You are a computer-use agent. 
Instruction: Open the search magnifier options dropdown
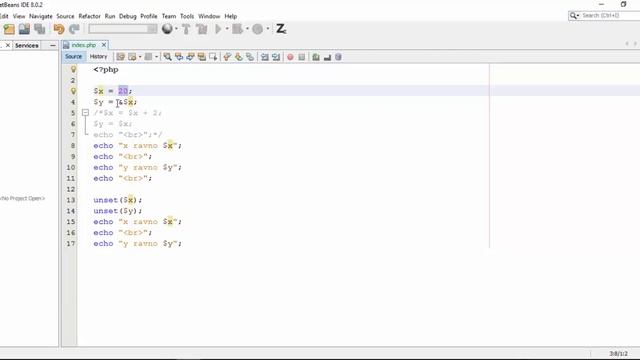(x=575, y=16)
